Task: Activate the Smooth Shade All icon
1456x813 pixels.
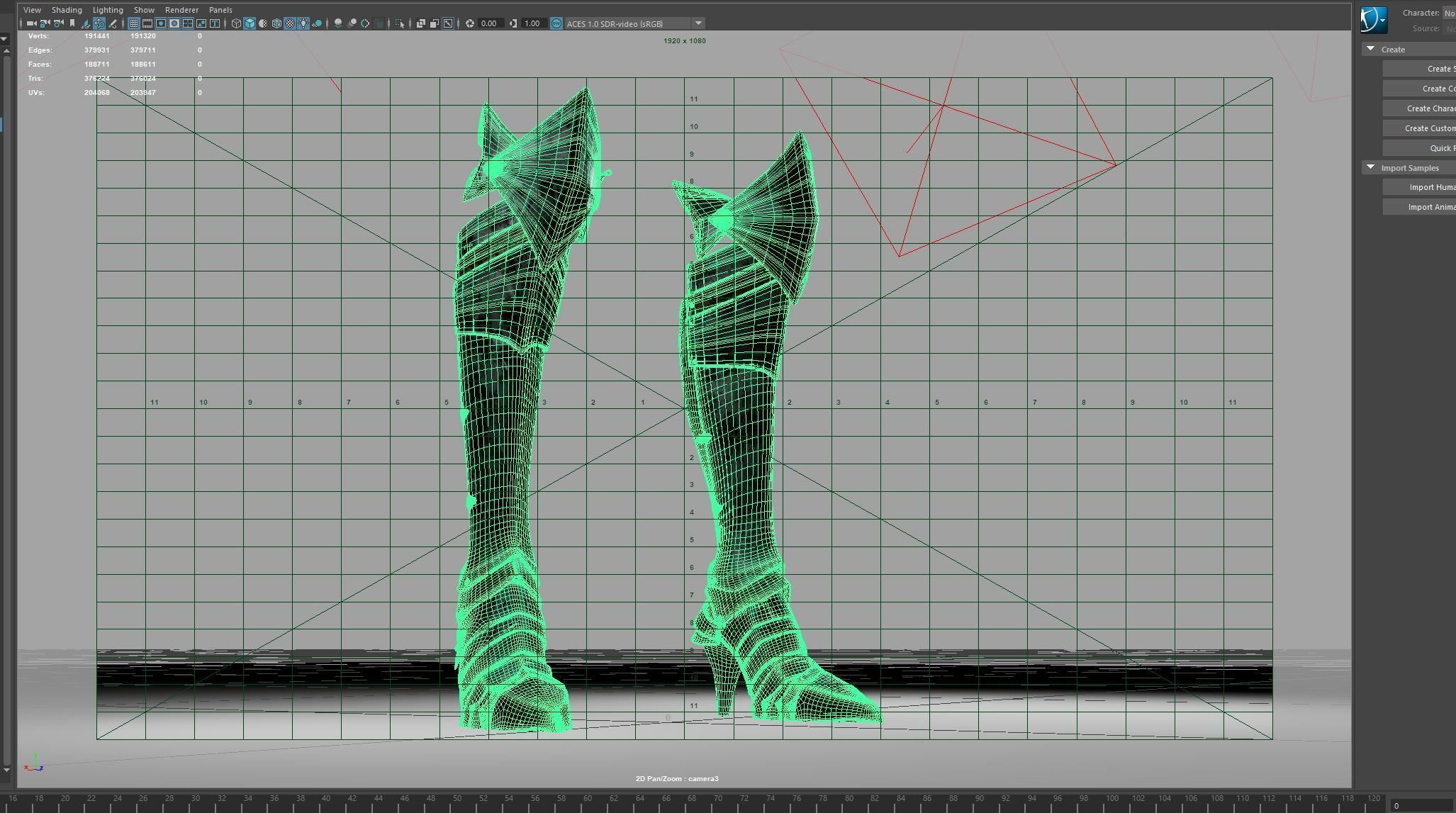Action: 250,23
